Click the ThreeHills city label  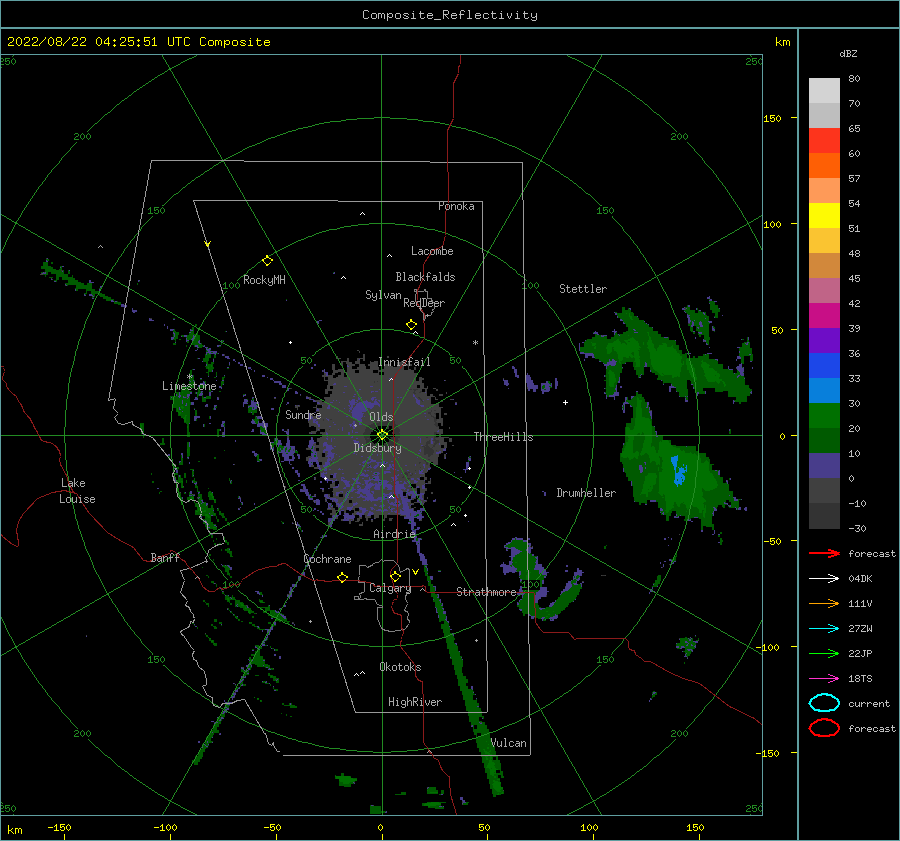[503, 437]
